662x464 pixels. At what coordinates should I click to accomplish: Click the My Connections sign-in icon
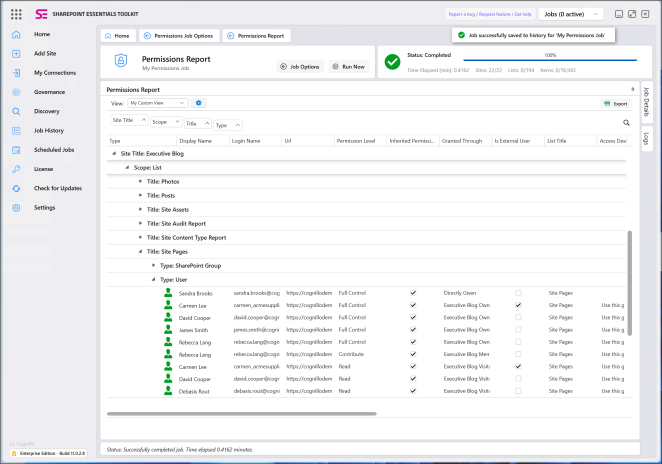pyautogui.click(x=16, y=73)
